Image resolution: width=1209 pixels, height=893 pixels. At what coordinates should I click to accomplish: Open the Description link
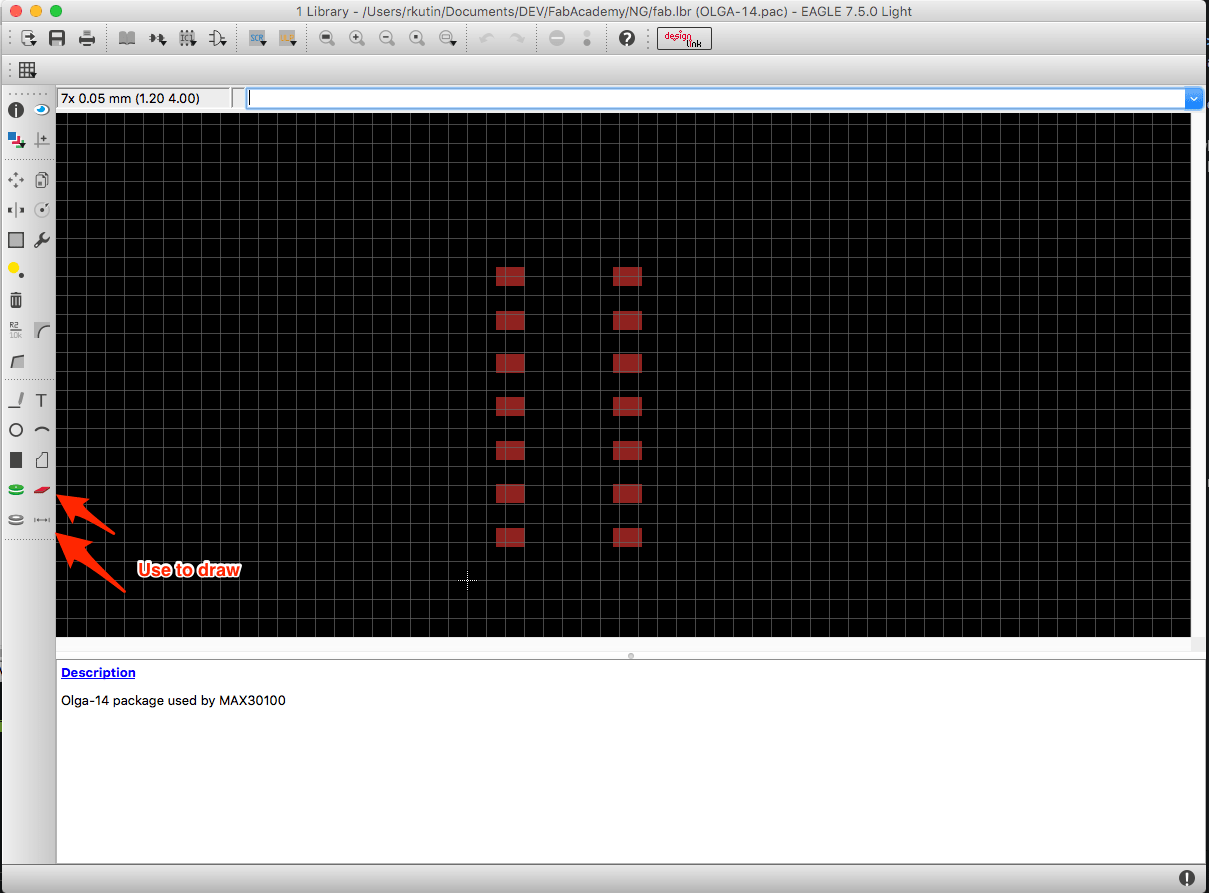click(x=98, y=673)
